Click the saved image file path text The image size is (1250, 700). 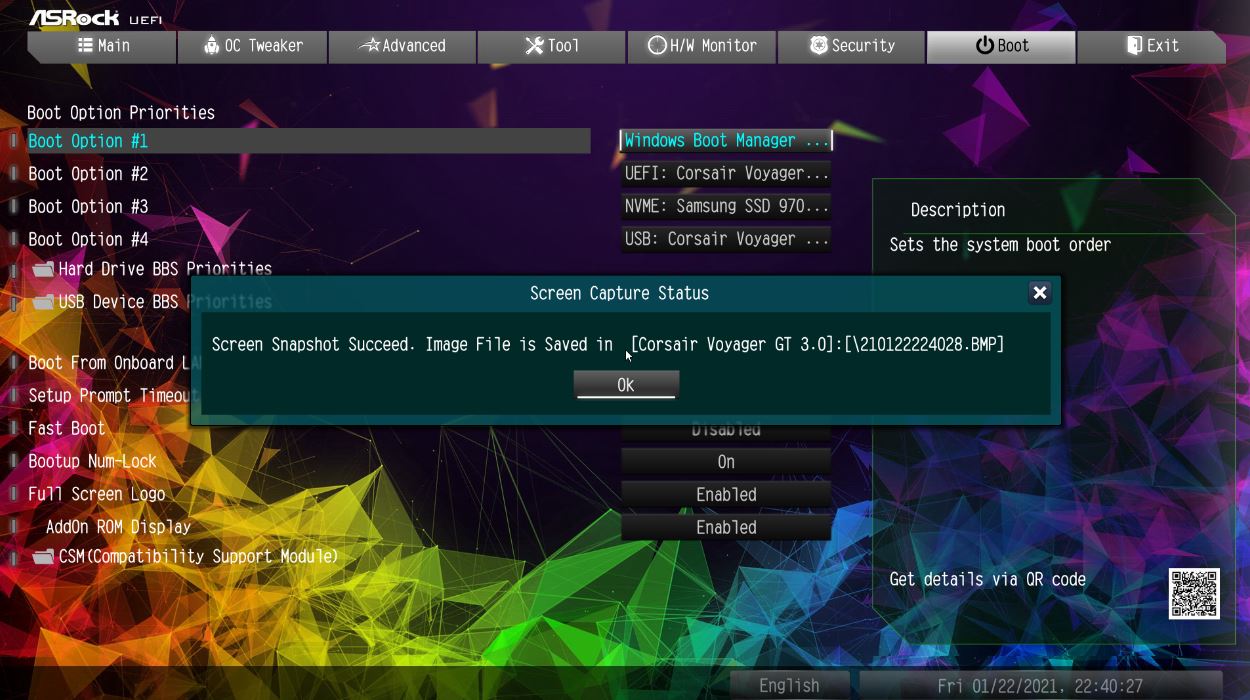pos(817,345)
